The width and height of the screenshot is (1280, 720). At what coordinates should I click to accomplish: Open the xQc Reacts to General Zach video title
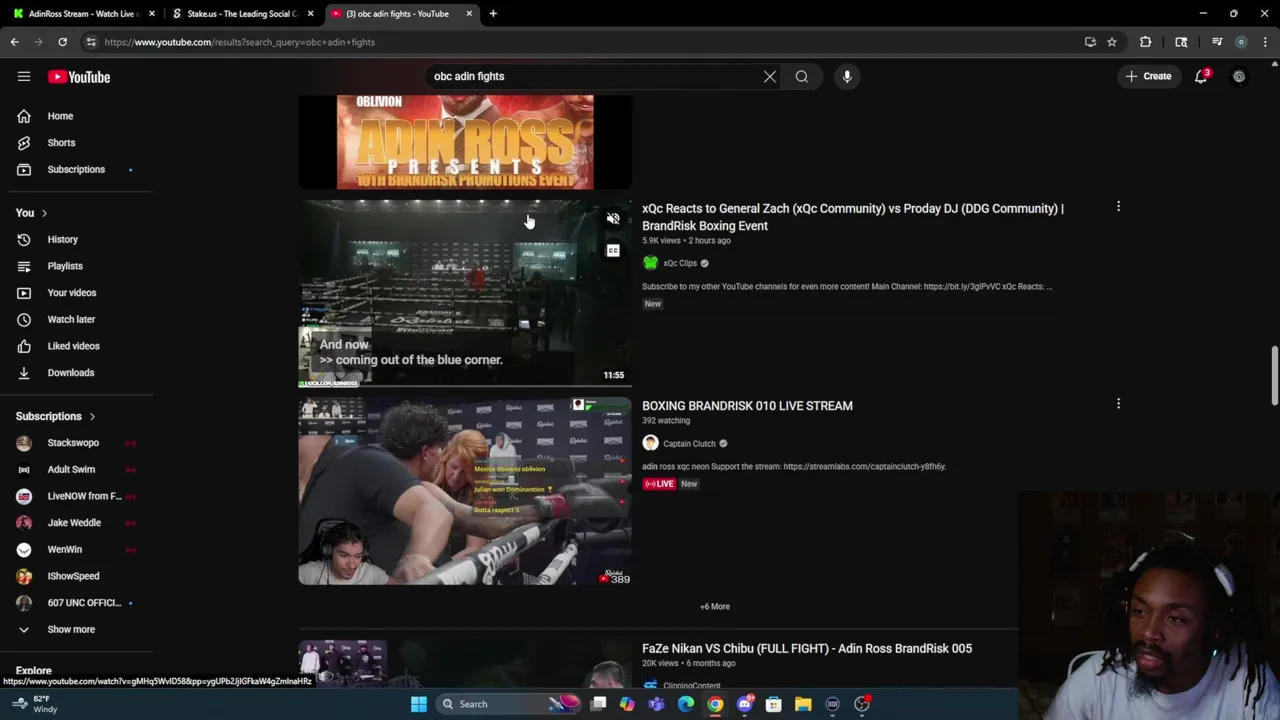point(853,217)
